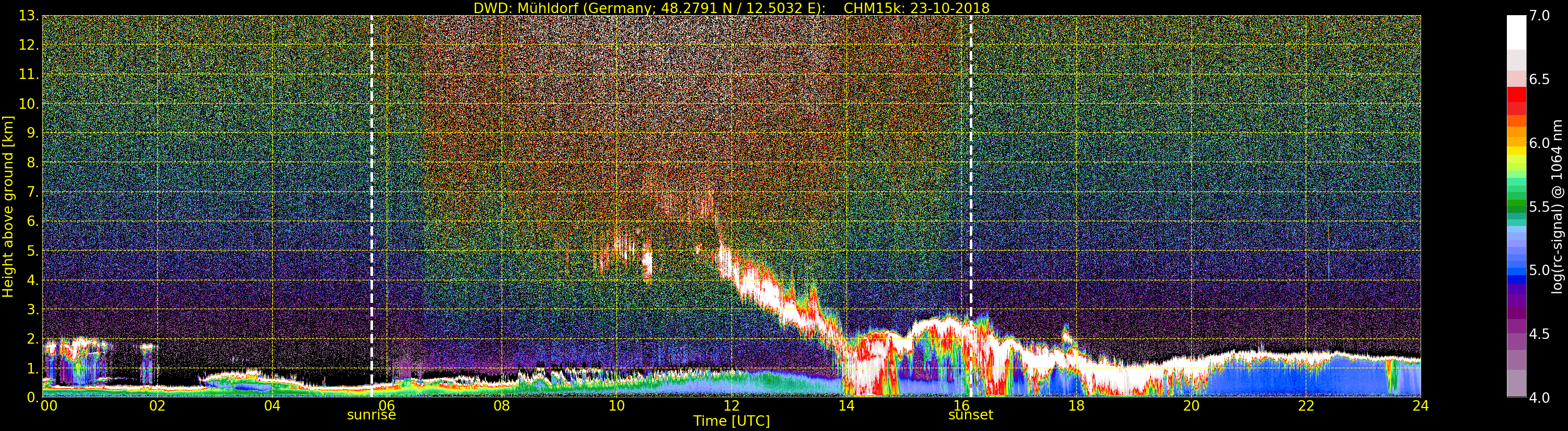
Task: Click the '16' time tick label
Action: [x=961, y=405]
